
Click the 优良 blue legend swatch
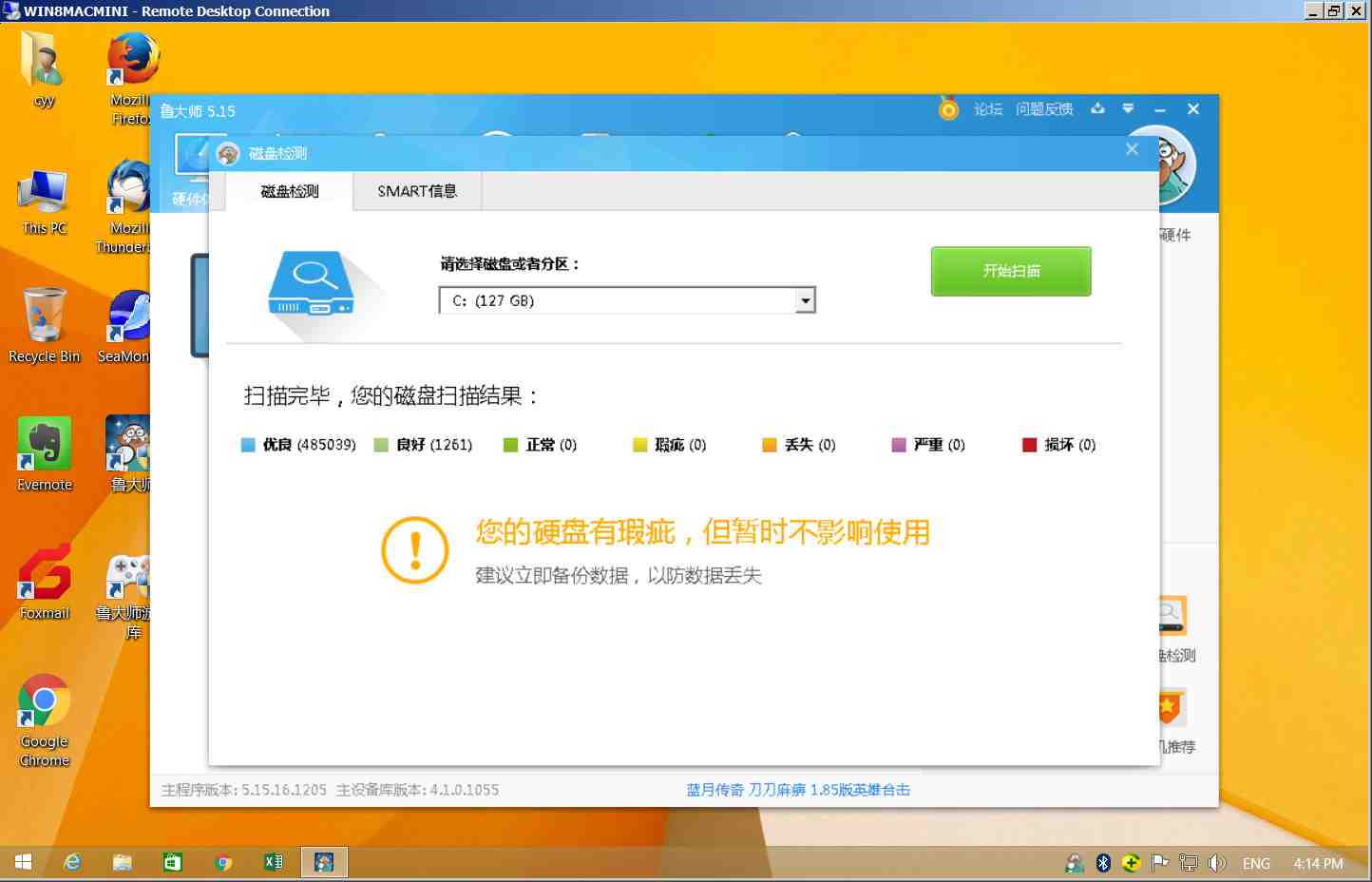(248, 445)
